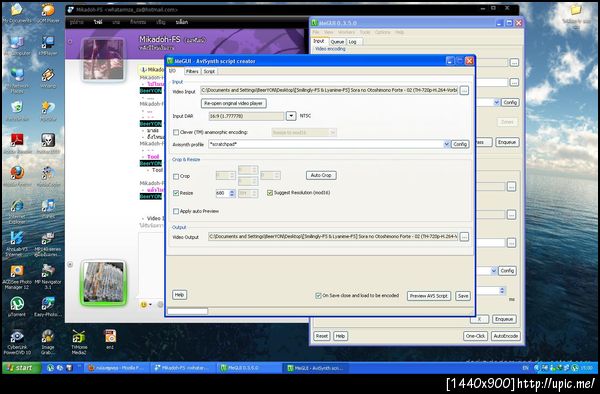Screen dimensions: 600x394
Task: Open the skull icon desktop shortcut
Action: 48,143
